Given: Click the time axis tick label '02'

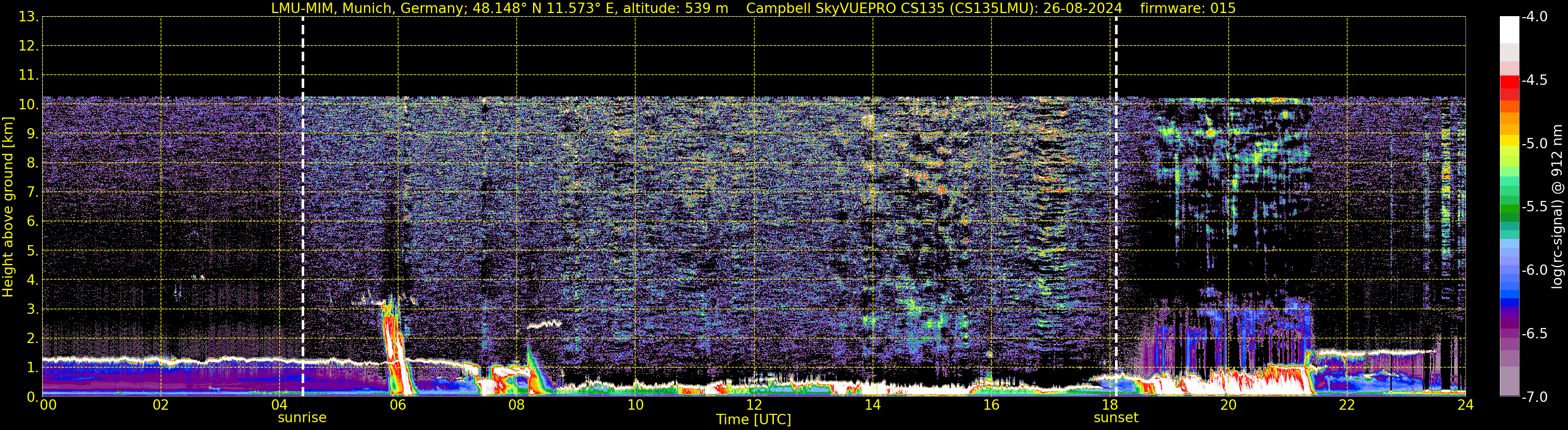Looking at the screenshot, I should [x=161, y=406].
